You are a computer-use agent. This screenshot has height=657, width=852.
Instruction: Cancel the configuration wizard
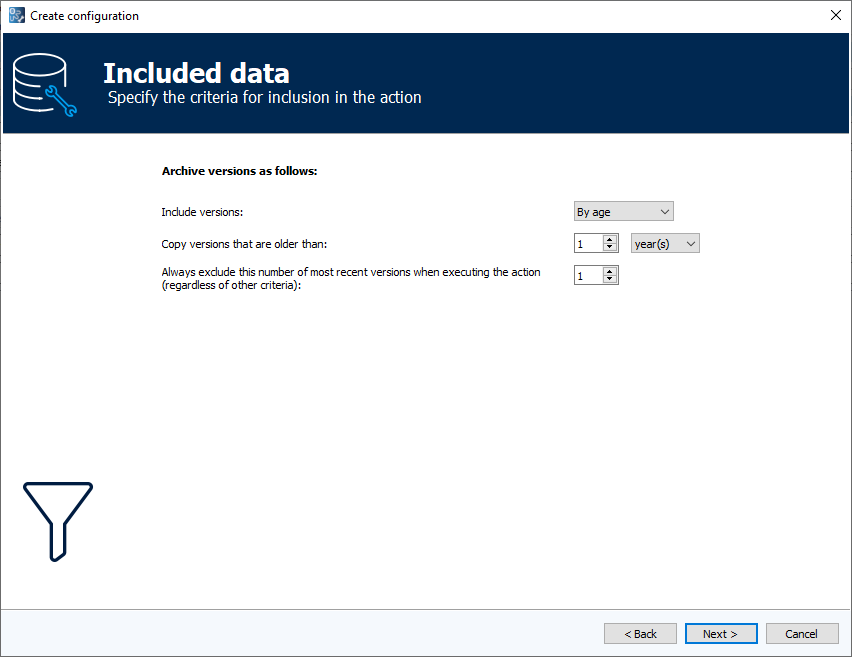coord(802,633)
